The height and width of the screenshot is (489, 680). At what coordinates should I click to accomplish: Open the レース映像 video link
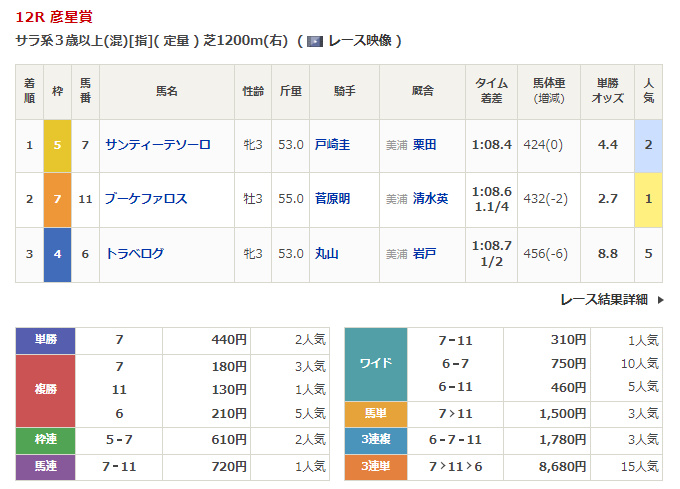359,41
